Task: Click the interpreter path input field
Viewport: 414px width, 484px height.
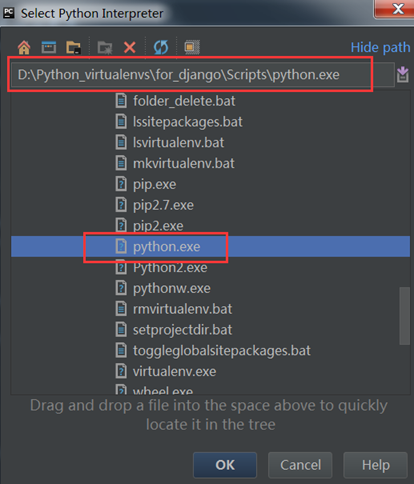Action: click(203, 75)
